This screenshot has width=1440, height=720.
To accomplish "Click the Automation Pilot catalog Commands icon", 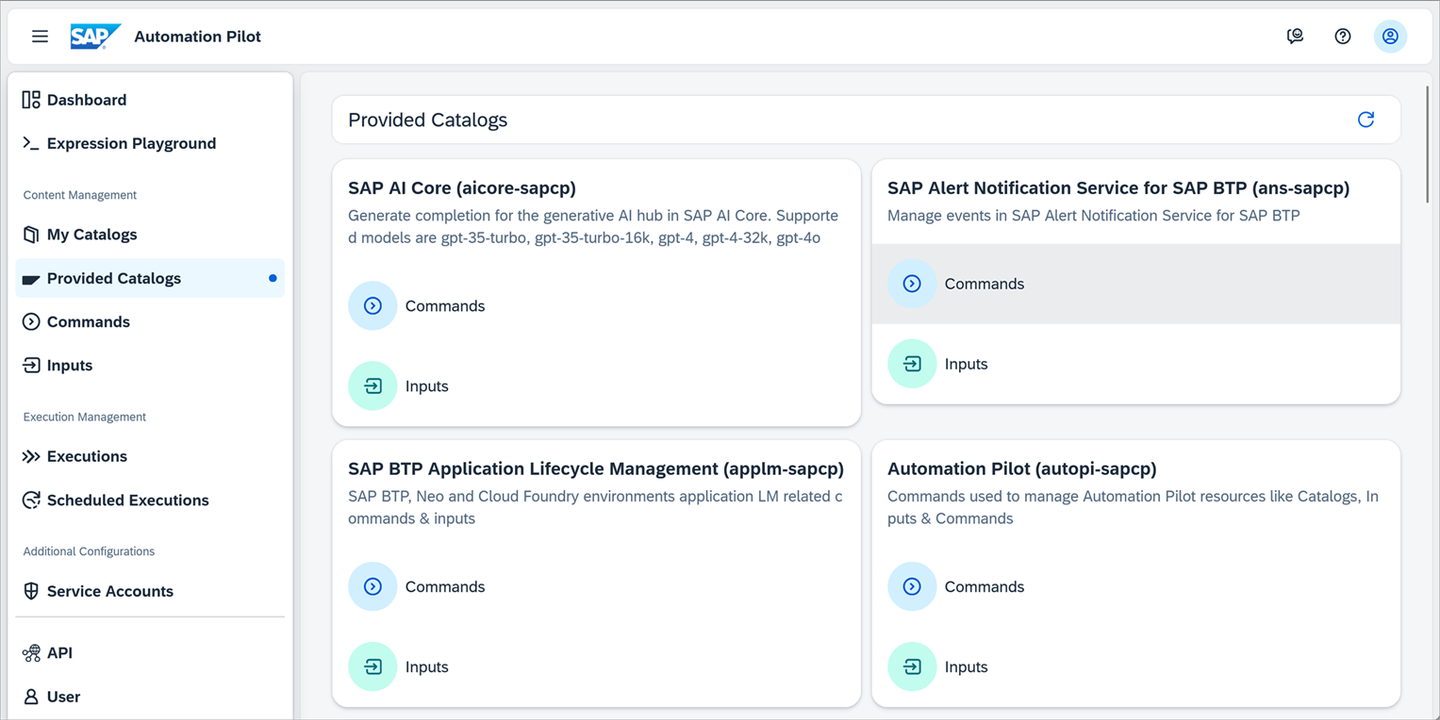I will 912,587.
